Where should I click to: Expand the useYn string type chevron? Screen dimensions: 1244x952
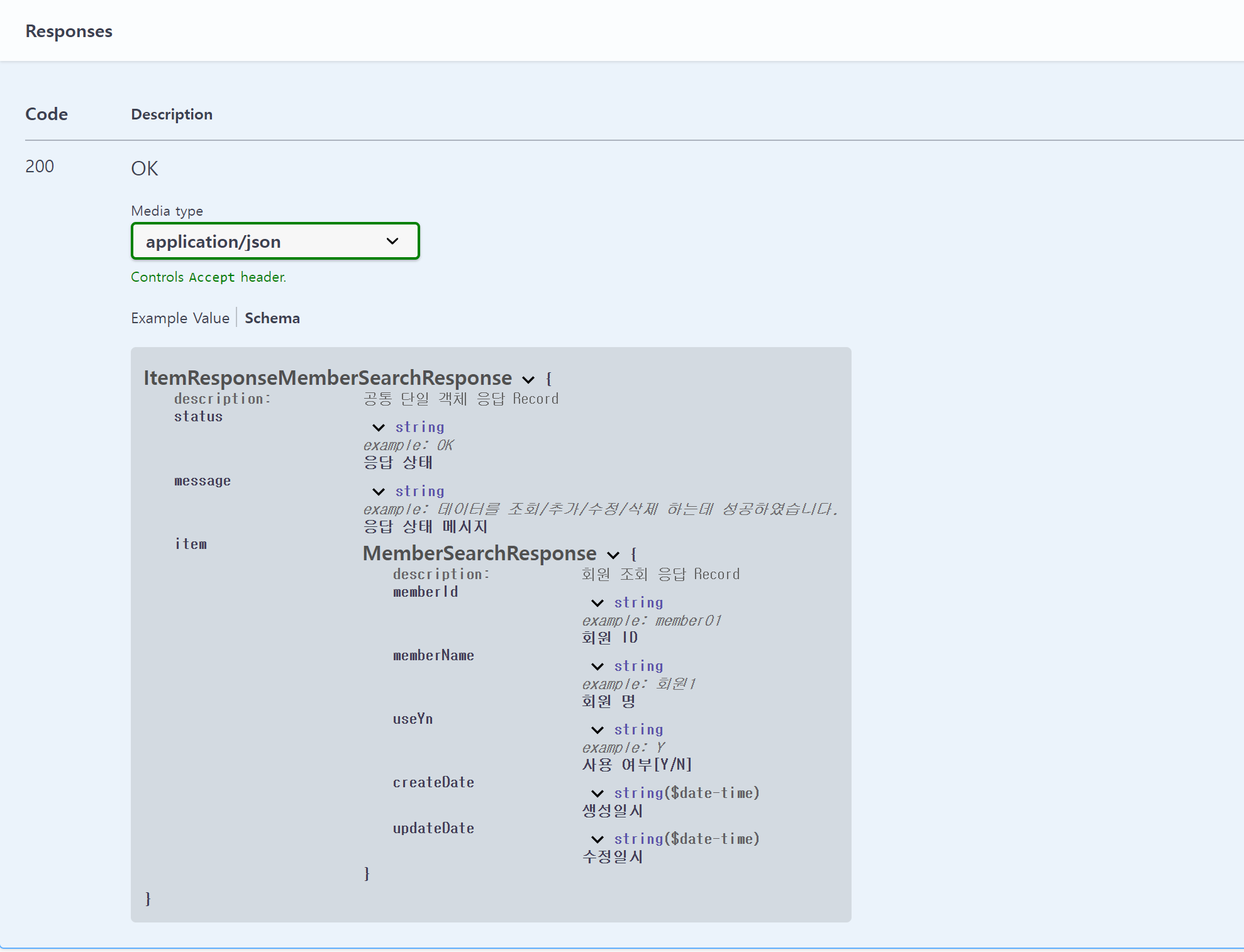[x=597, y=730]
